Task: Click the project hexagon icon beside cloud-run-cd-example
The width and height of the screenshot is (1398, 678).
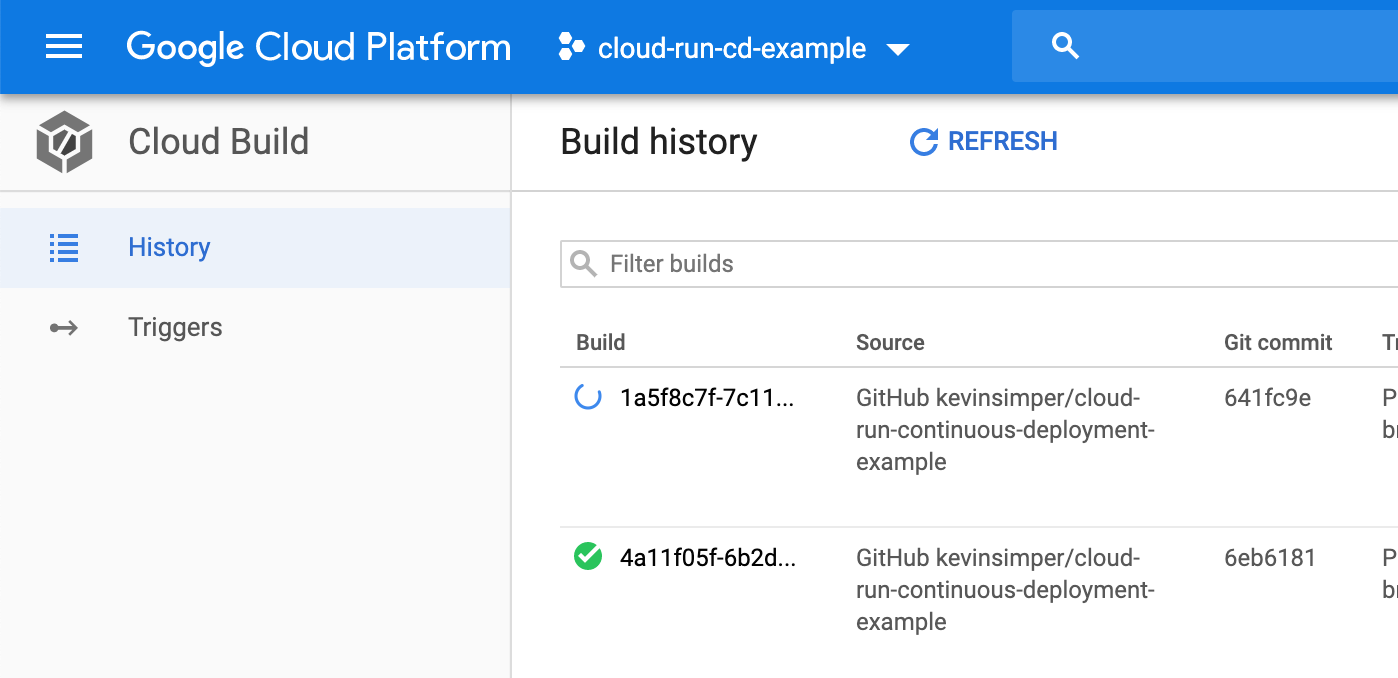Action: pos(571,47)
